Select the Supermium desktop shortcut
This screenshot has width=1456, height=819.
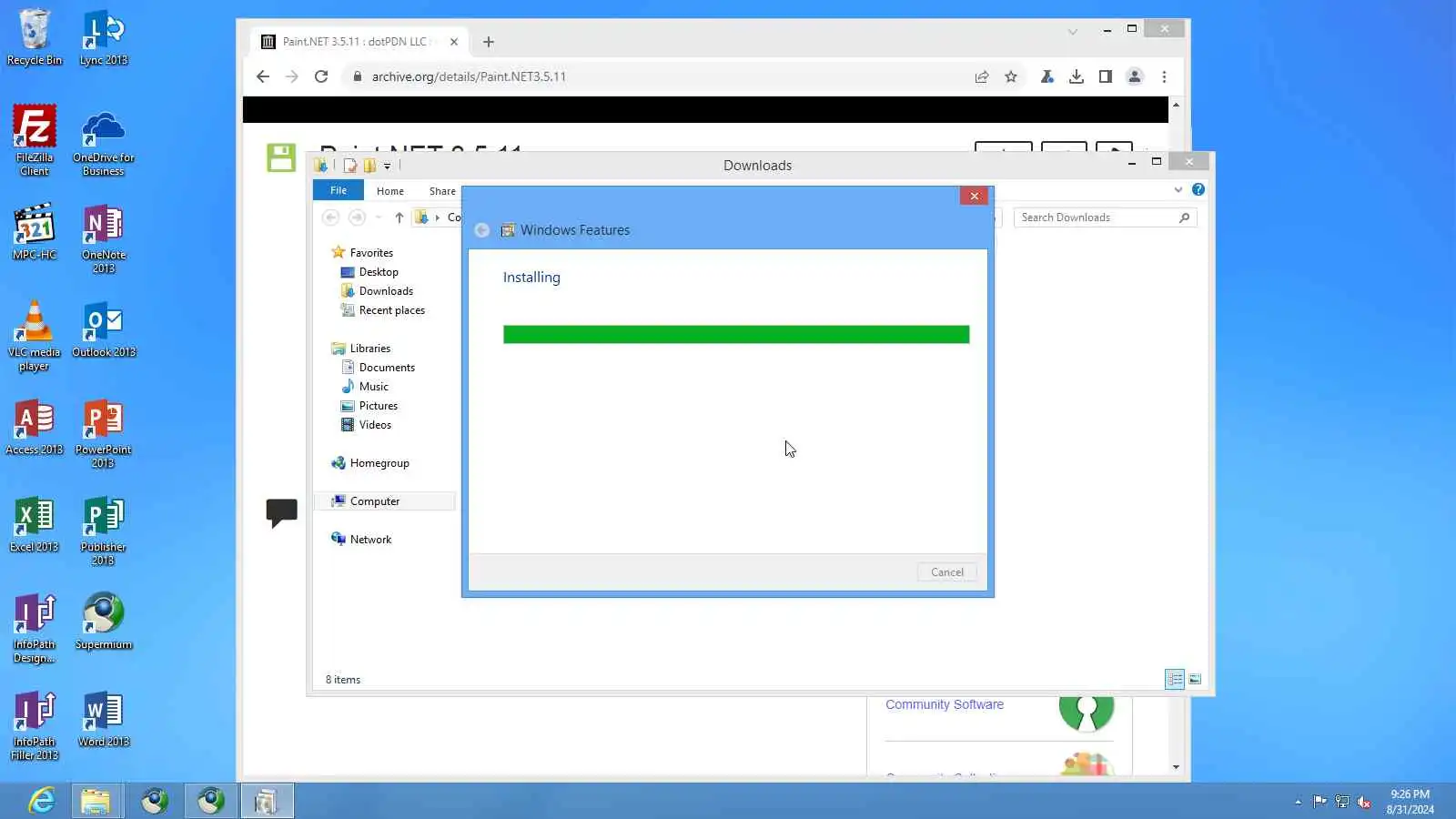click(x=104, y=622)
